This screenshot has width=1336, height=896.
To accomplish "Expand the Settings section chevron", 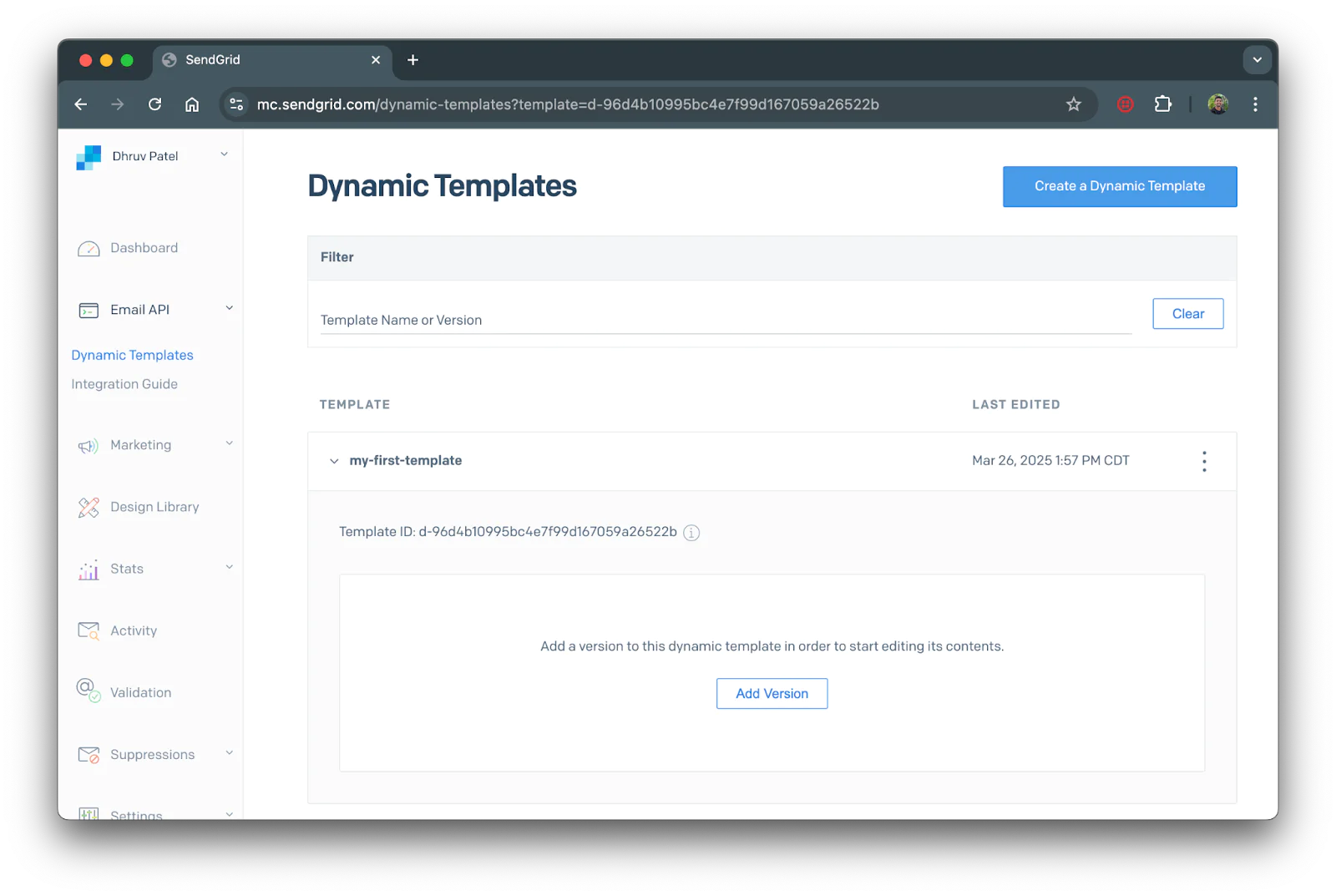I will tap(229, 813).
